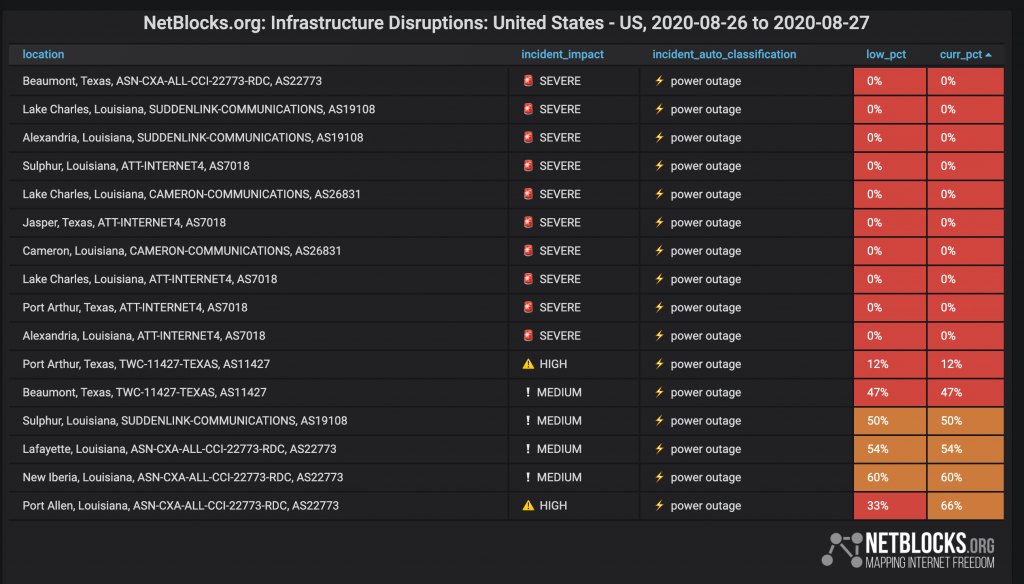Image resolution: width=1024 pixels, height=584 pixels.
Task: Select the location text "Port Allen, Louisiana, ASN-CXA-ALL-CCI-22773-RDC, AS22773"
Action: click(x=180, y=506)
